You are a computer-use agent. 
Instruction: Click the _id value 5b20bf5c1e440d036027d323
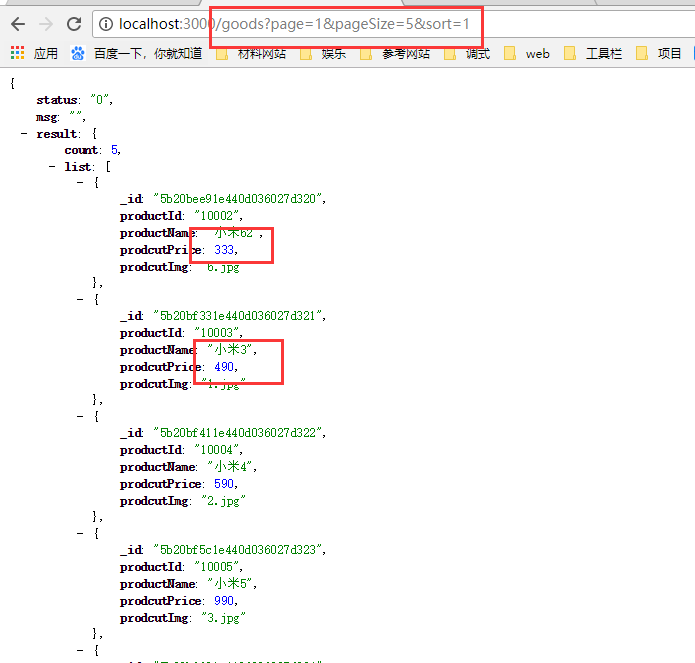(238, 550)
